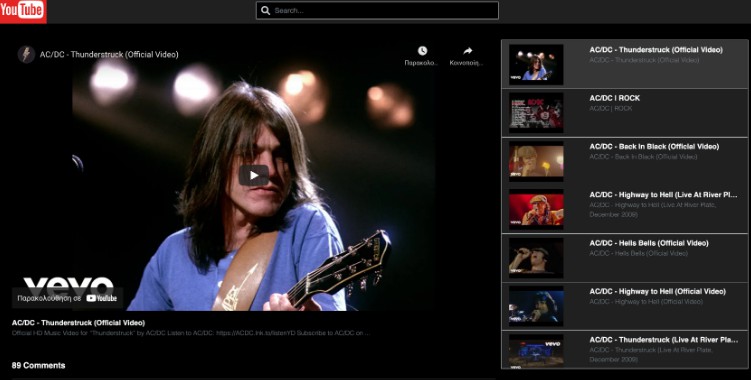This screenshot has height=380, width=751.
Task: Open the Hells Bells thumbnail
Action: pos(536,258)
